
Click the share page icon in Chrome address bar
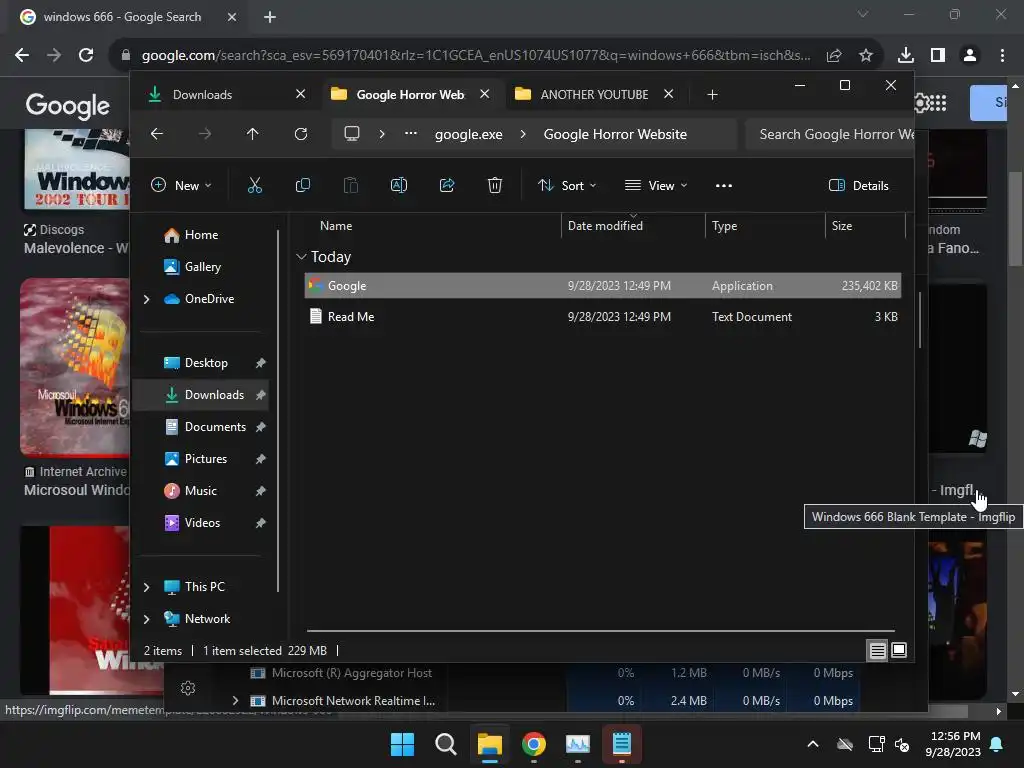point(834,56)
